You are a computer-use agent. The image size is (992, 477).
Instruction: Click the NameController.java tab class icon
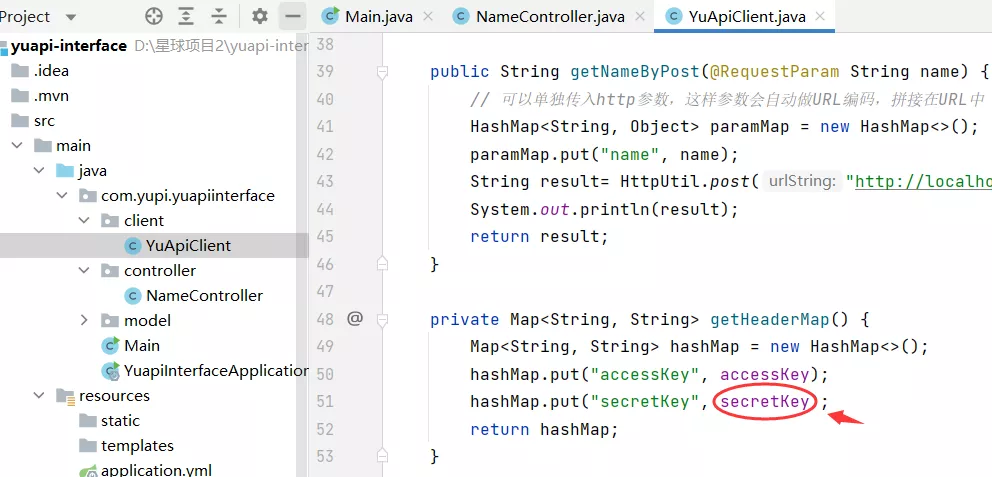(462, 16)
